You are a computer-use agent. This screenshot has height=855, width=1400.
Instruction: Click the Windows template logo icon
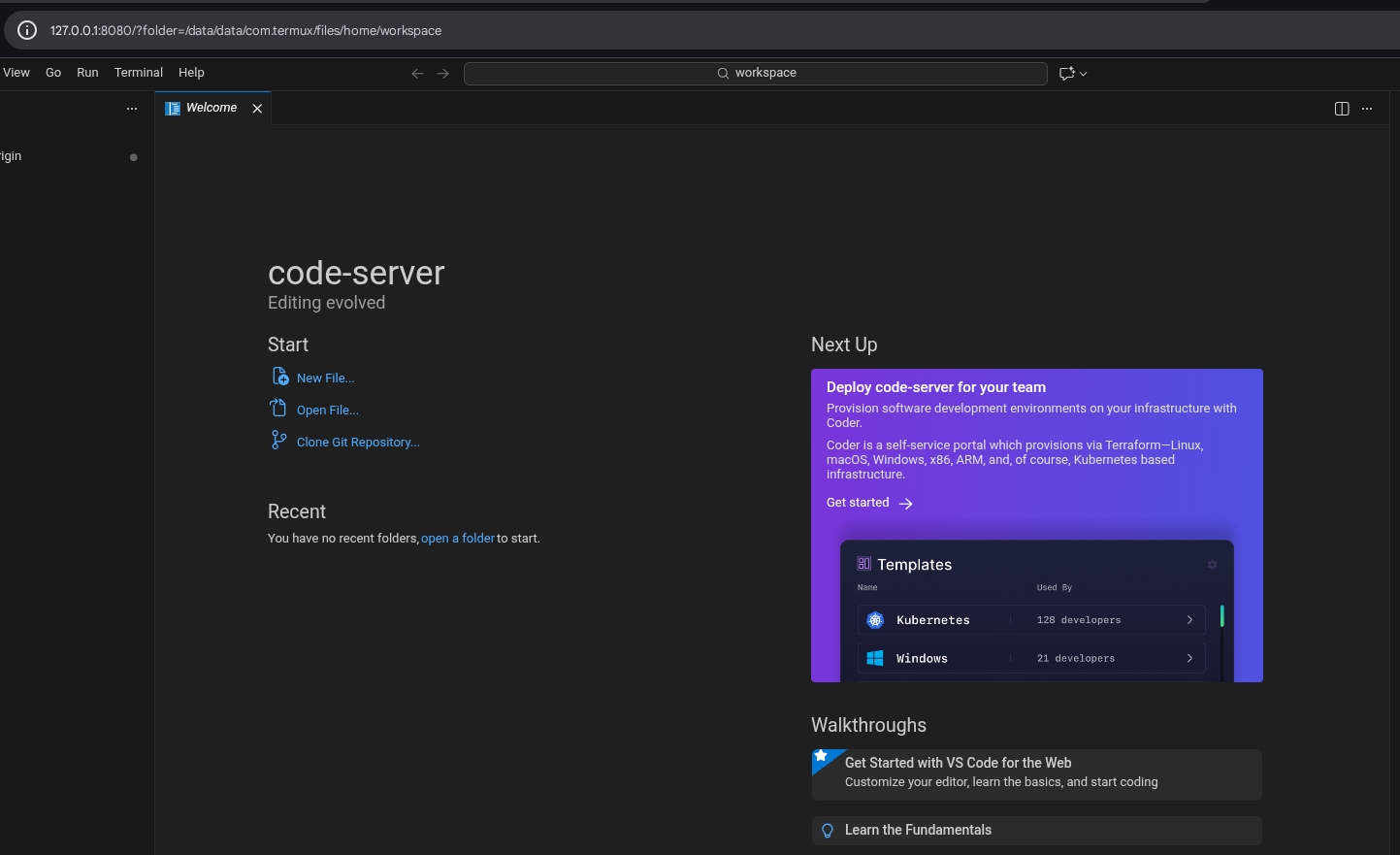[x=875, y=658]
